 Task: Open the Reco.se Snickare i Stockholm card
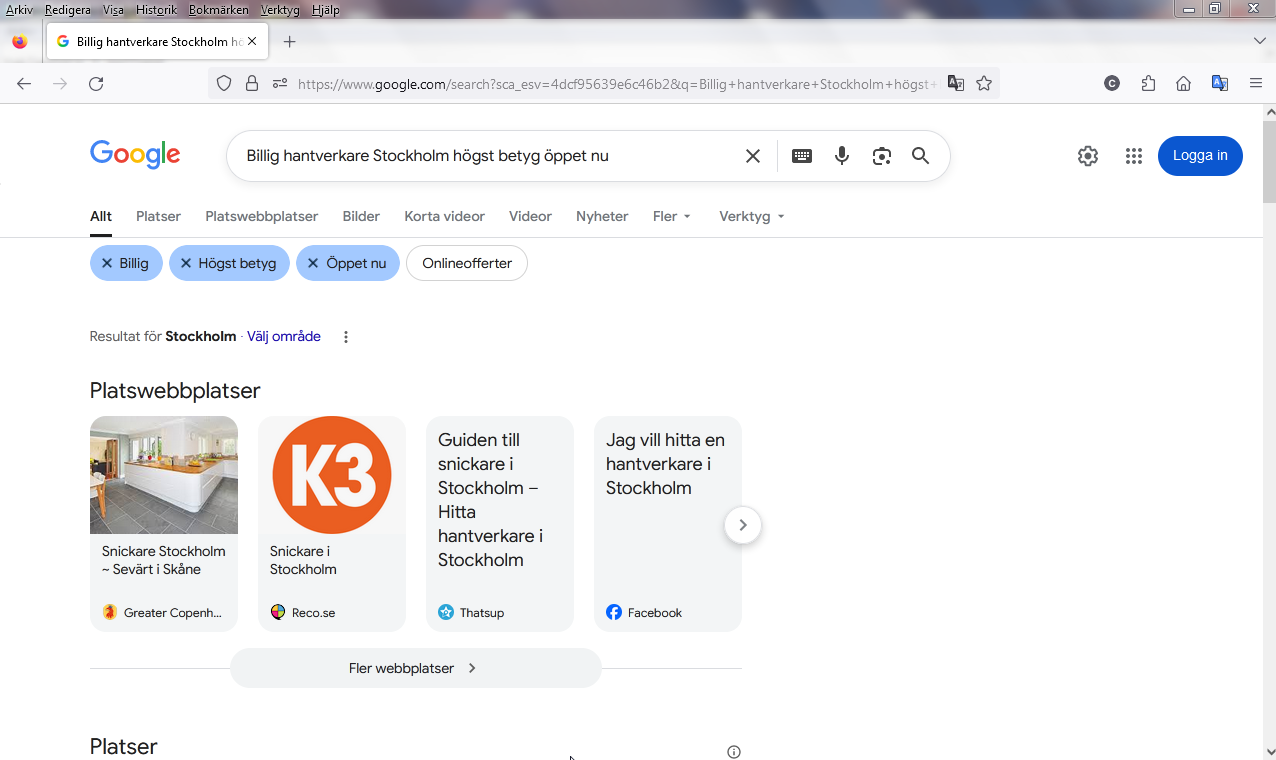tap(331, 523)
